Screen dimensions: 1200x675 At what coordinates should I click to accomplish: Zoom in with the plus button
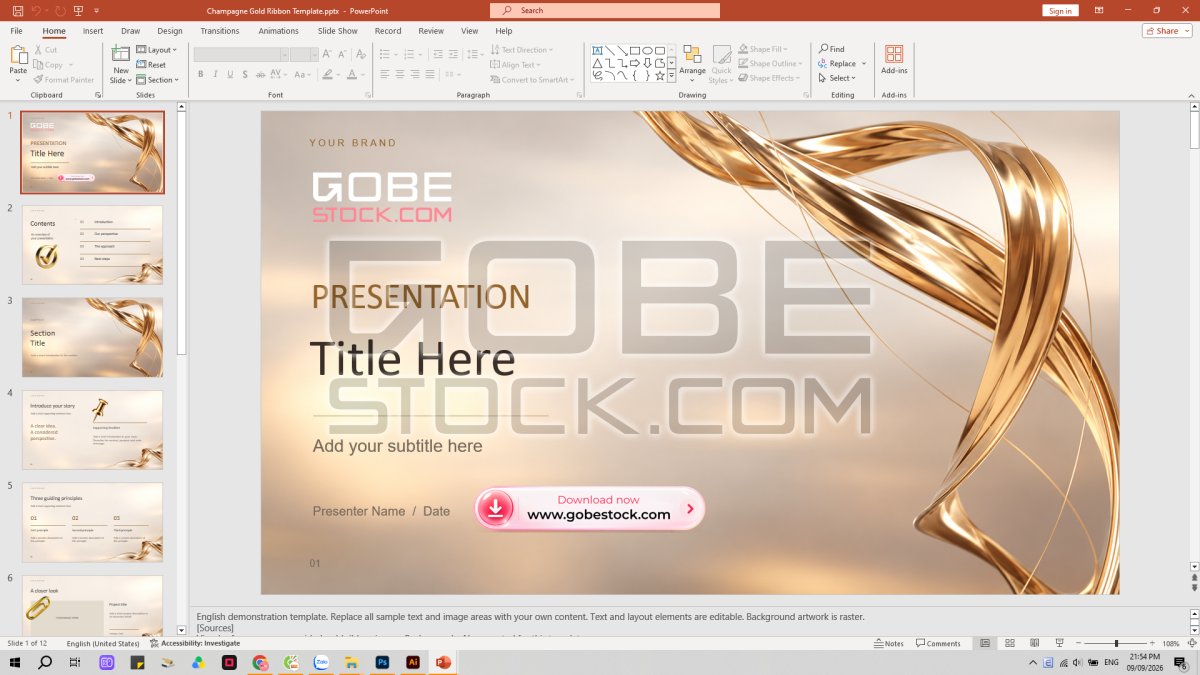pyautogui.click(x=1154, y=643)
